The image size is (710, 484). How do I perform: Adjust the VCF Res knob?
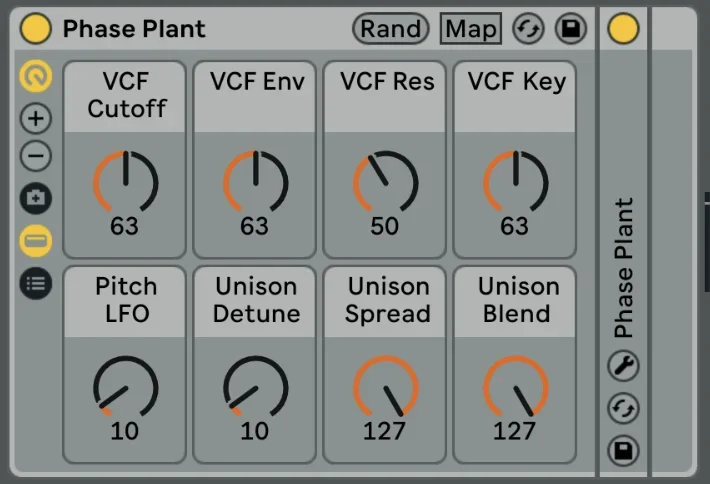(385, 182)
